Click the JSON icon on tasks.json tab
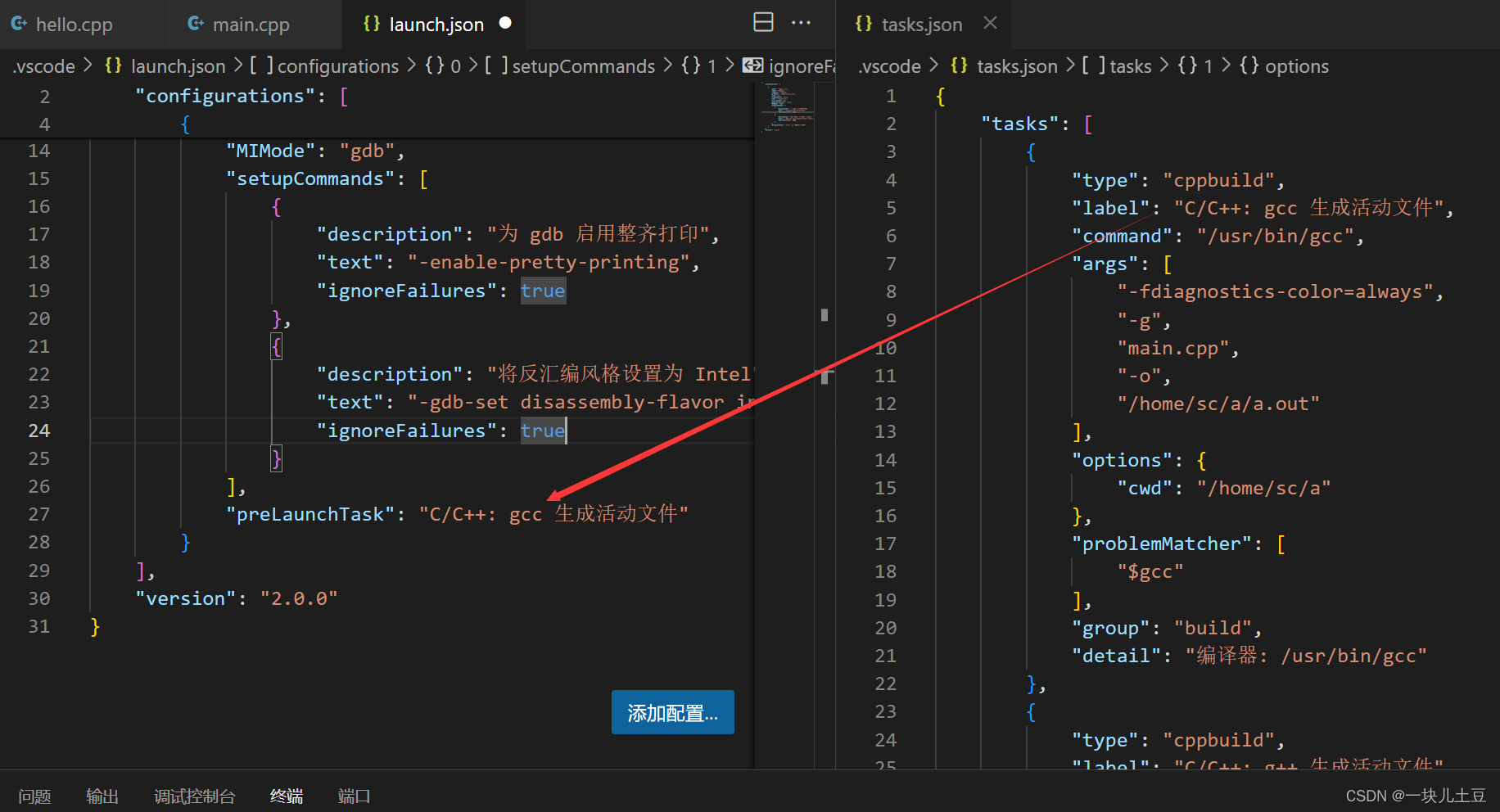 (x=865, y=24)
